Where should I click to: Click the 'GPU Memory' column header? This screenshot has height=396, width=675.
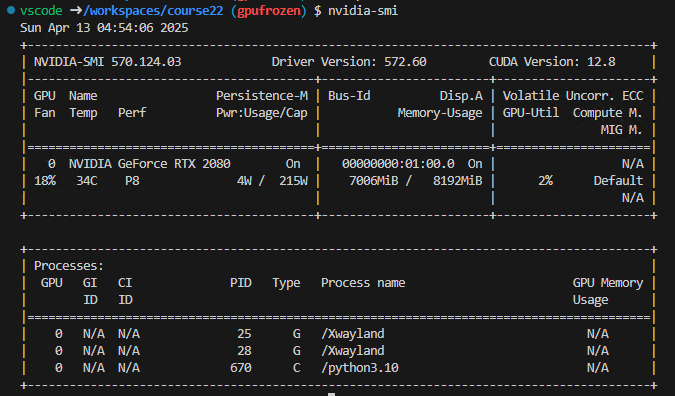(608, 283)
